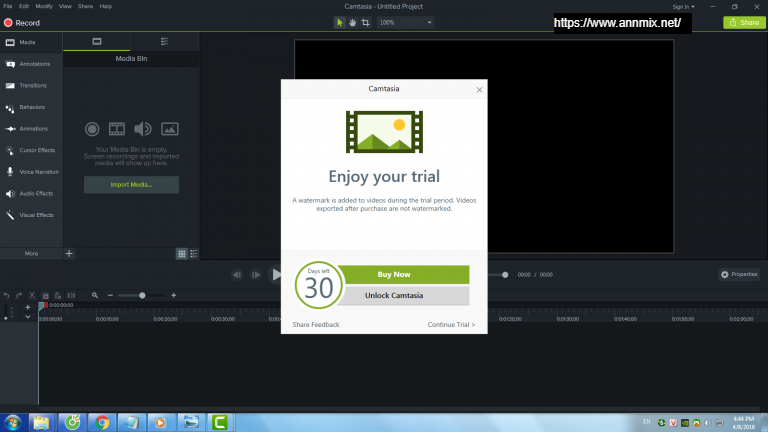This screenshot has width=768, height=432.
Task: Open the Cursor Effects panel
Action: [31, 150]
